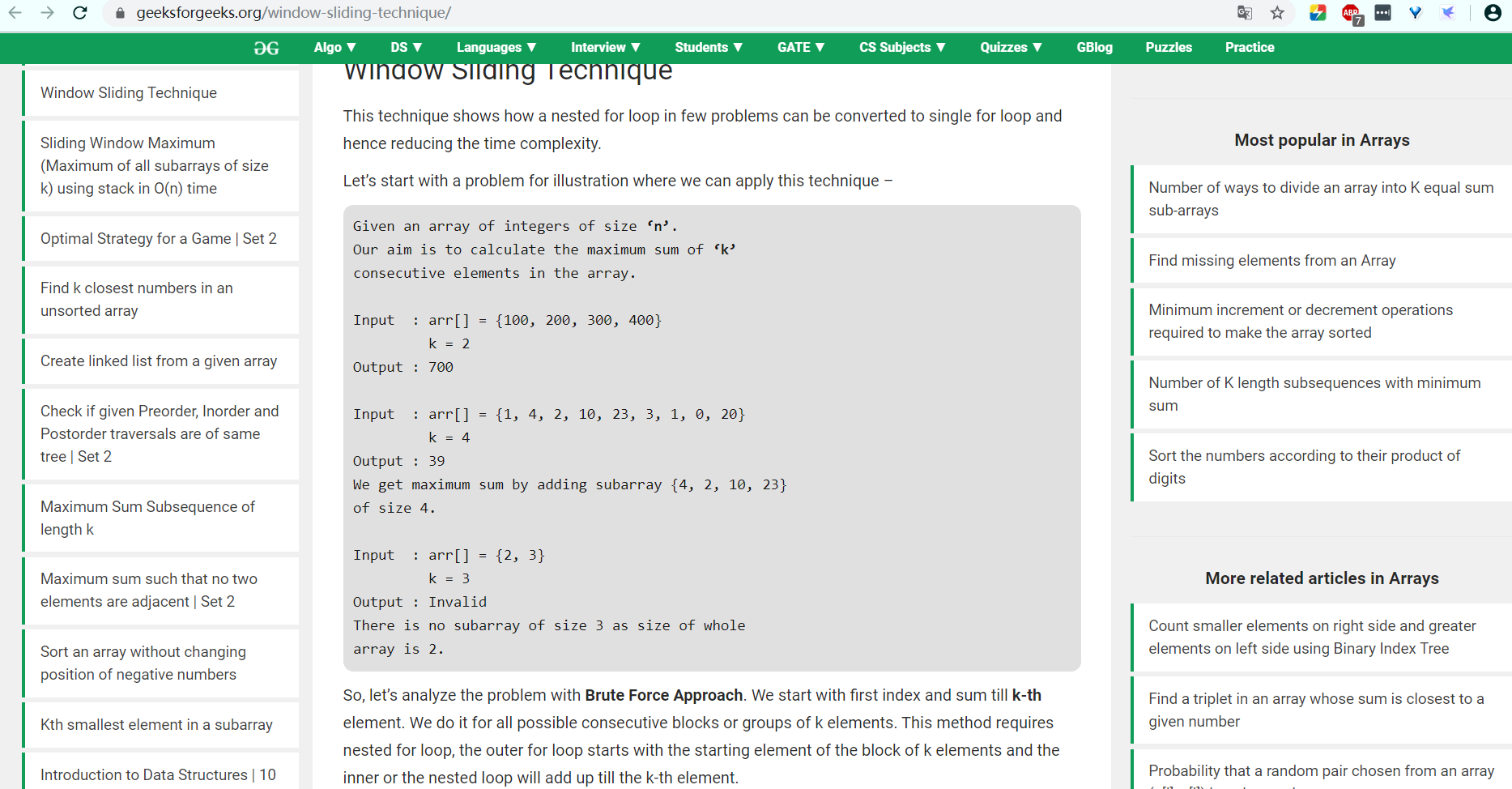Viewport: 1512px width, 789px height.
Task: Open the Practice menu item
Action: pos(1250,48)
